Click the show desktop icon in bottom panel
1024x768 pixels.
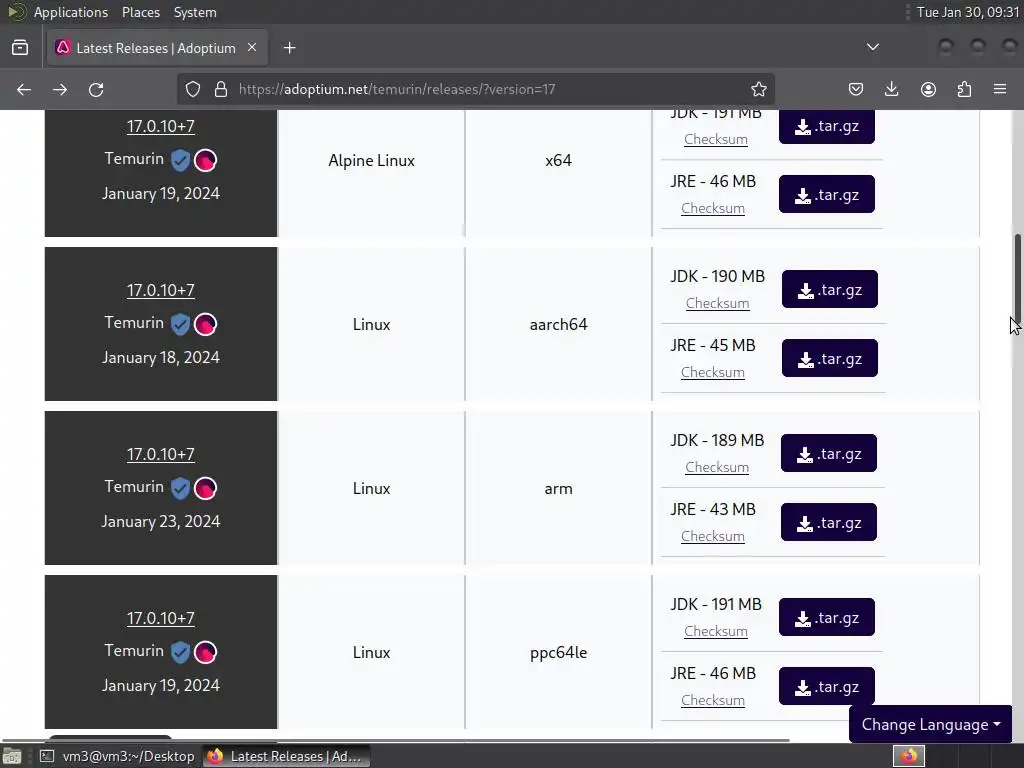pyautogui.click(x=12, y=756)
